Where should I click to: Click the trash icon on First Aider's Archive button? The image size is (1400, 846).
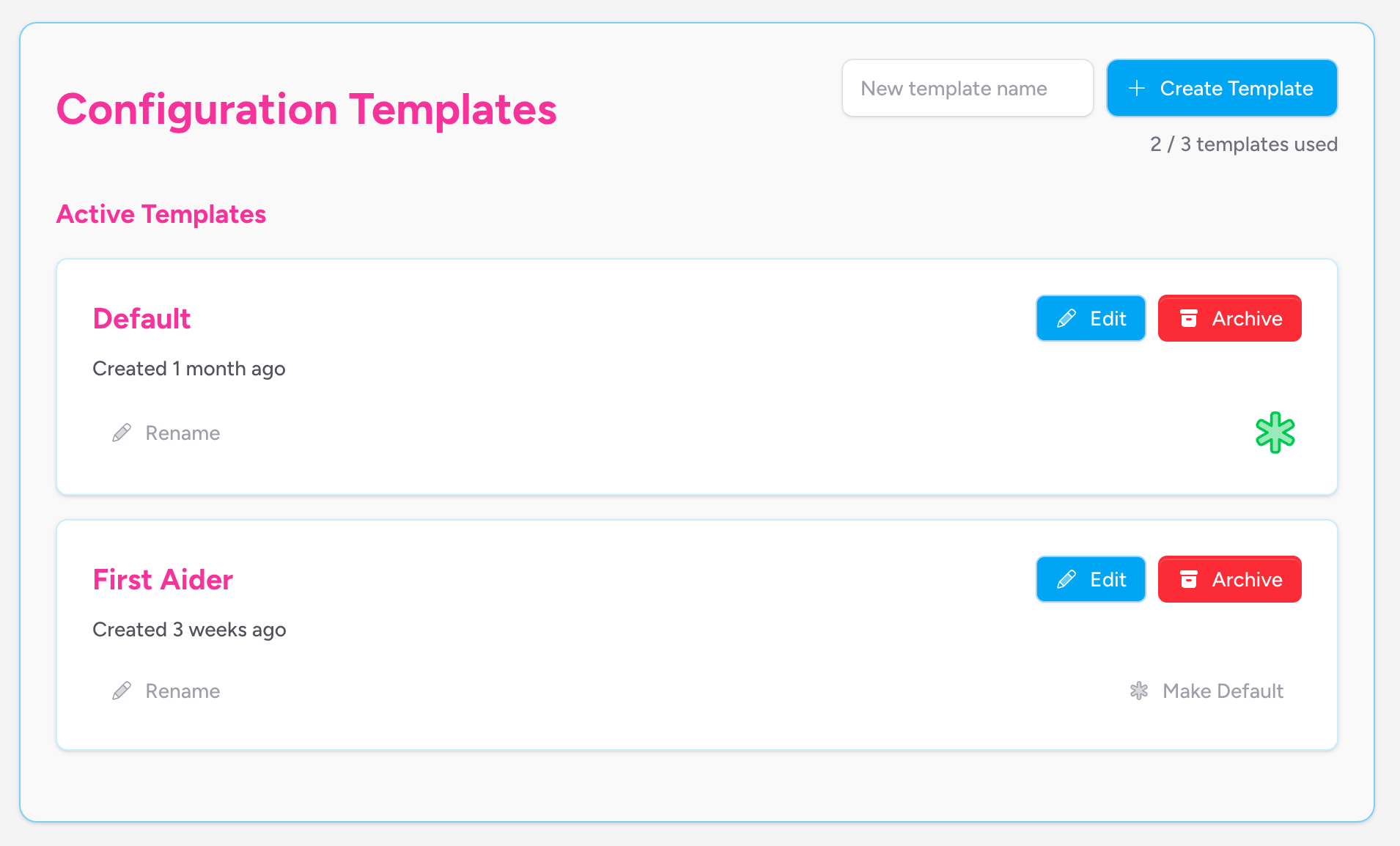click(1190, 579)
